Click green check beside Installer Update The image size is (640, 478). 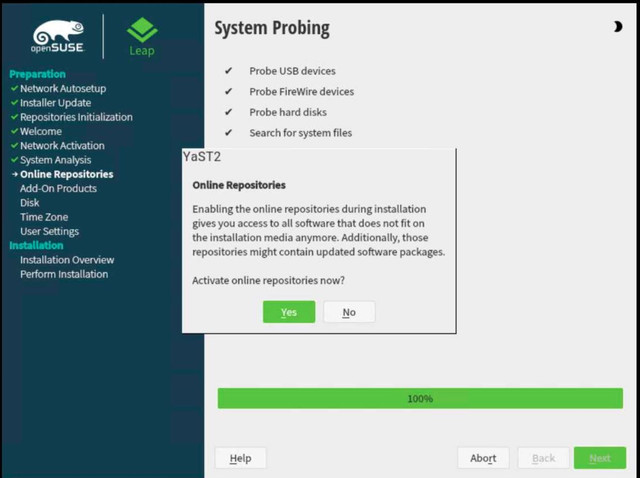pos(15,102)
